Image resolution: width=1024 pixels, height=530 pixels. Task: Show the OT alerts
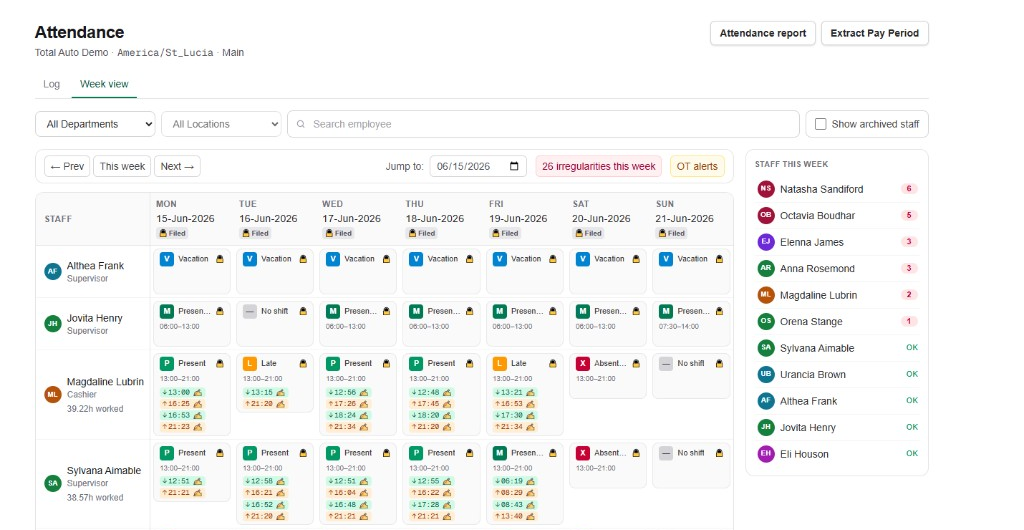pos(697,166)
